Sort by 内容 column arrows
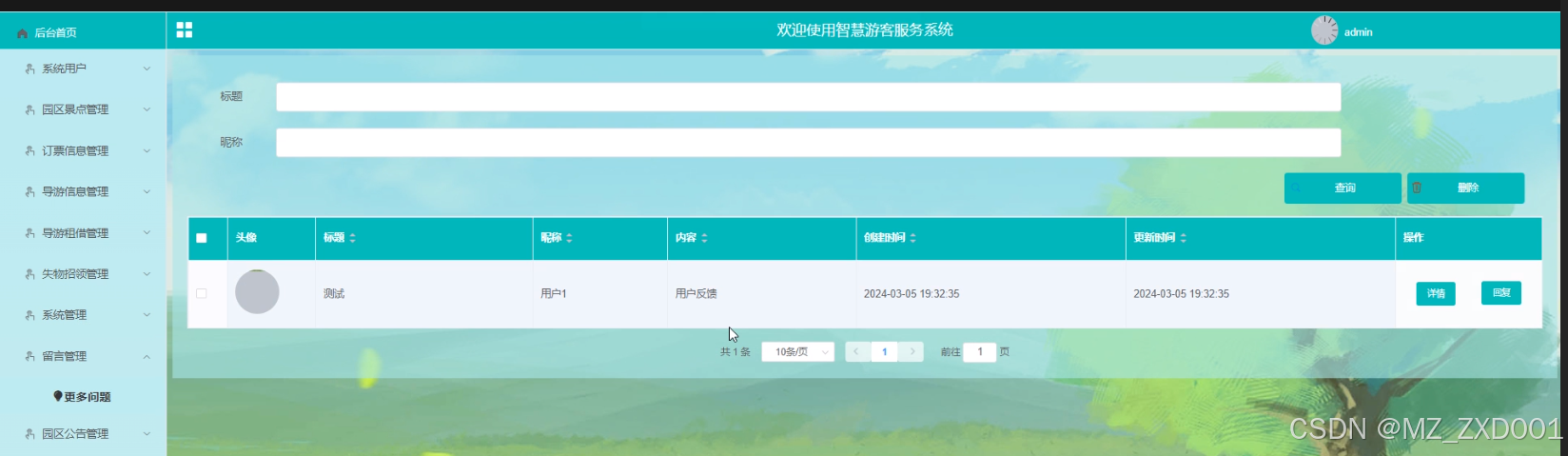1568x456 pixels. (x=704, y=238)
